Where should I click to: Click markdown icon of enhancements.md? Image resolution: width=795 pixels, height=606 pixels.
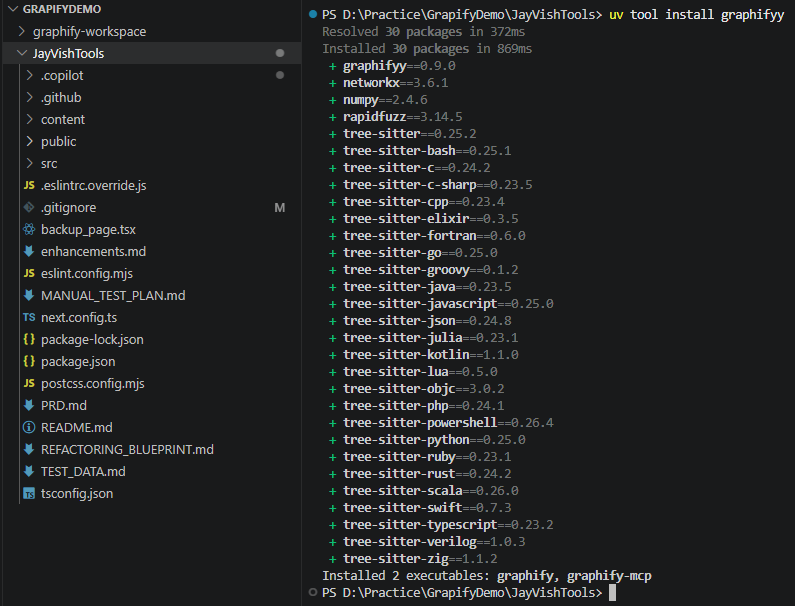[x=29, y=251]
